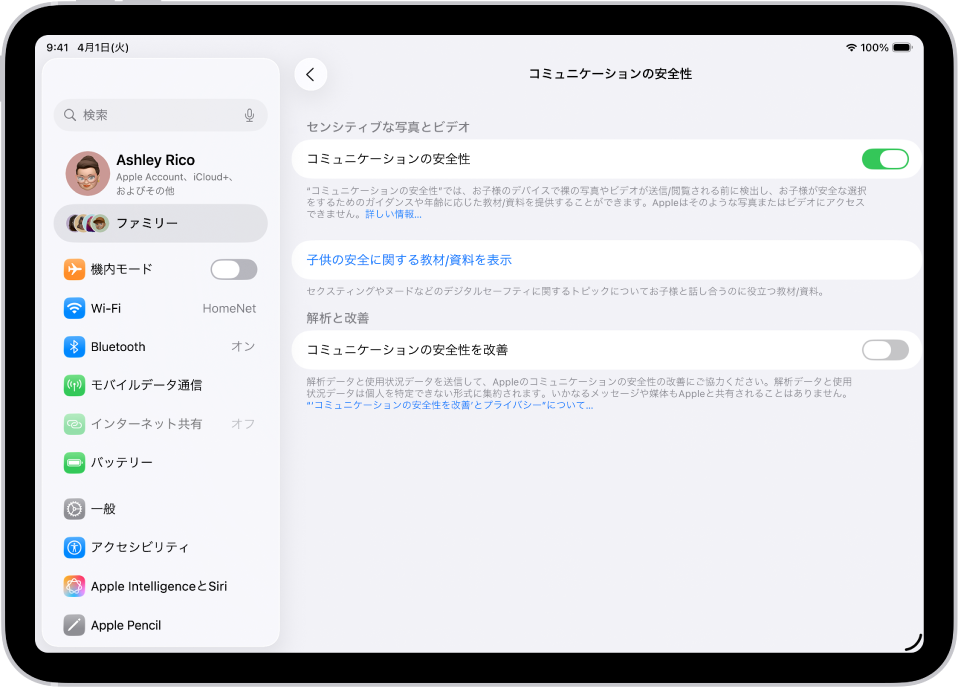Image resolution: width=958 pixels, height=689 pixels.
Task: Enable コミュニケーションの安全性を改善
Action: pyautogui.click(x=885, y=350)
